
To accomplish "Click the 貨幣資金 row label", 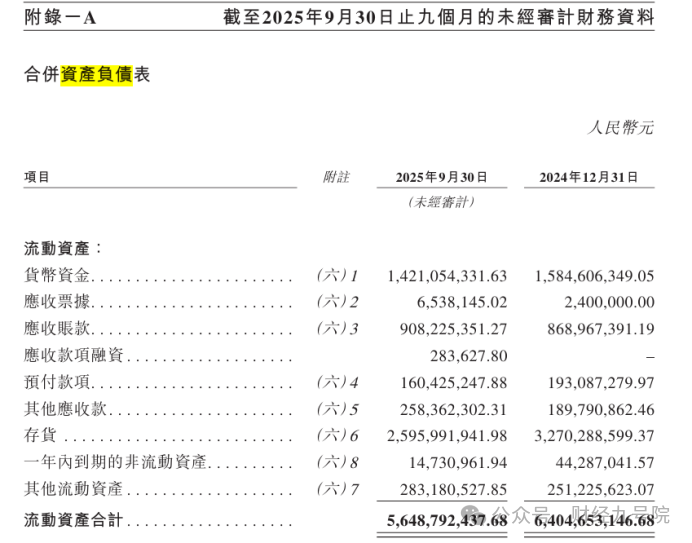I will point(57,275).
